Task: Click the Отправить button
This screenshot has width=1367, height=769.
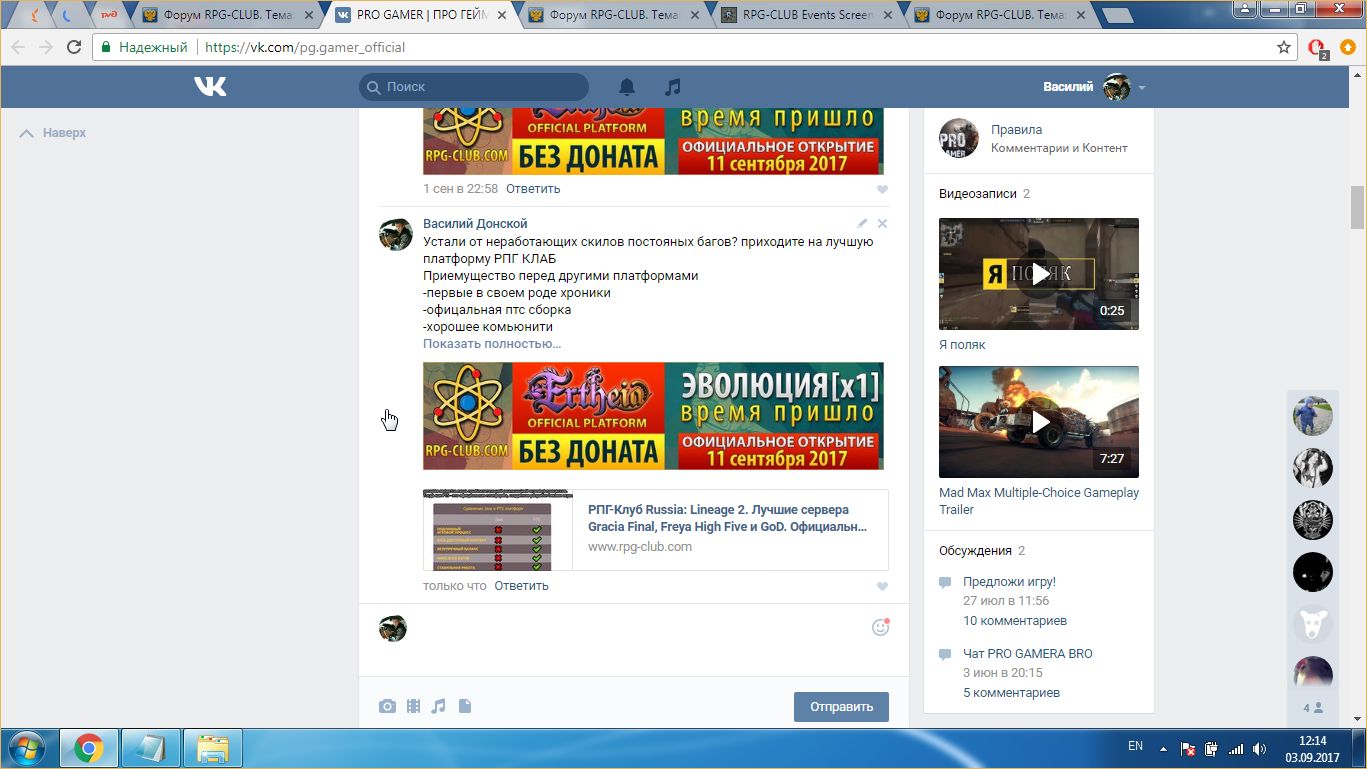Action: coord(841,706)
